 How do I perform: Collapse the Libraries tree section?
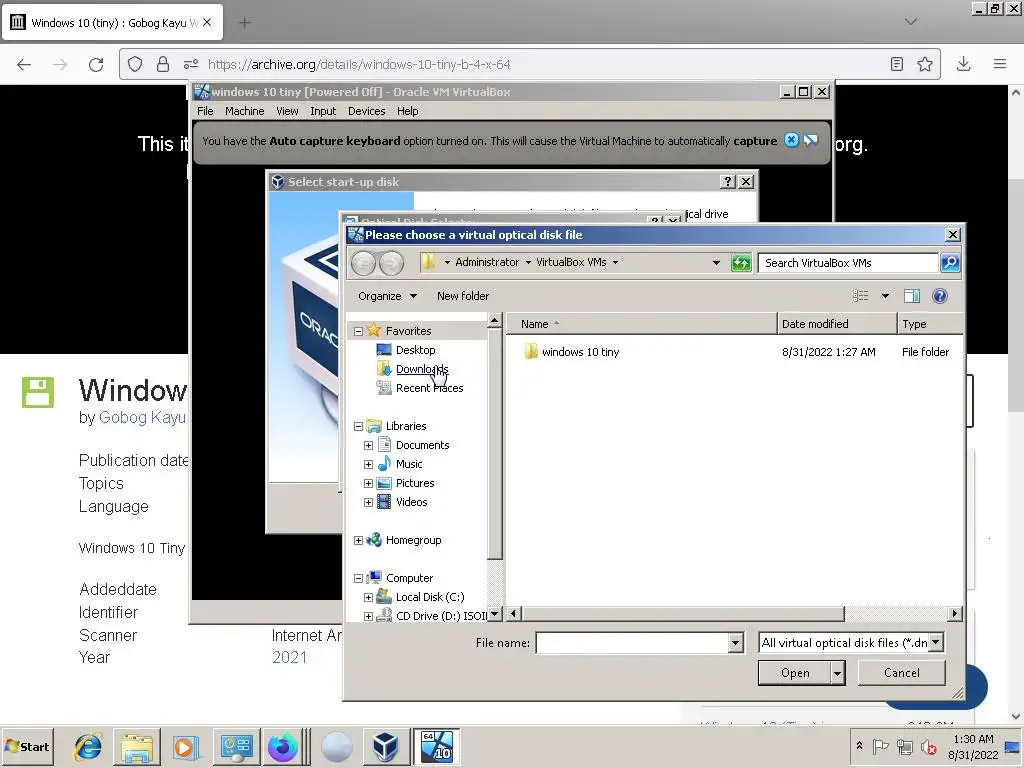click(359, 426)
